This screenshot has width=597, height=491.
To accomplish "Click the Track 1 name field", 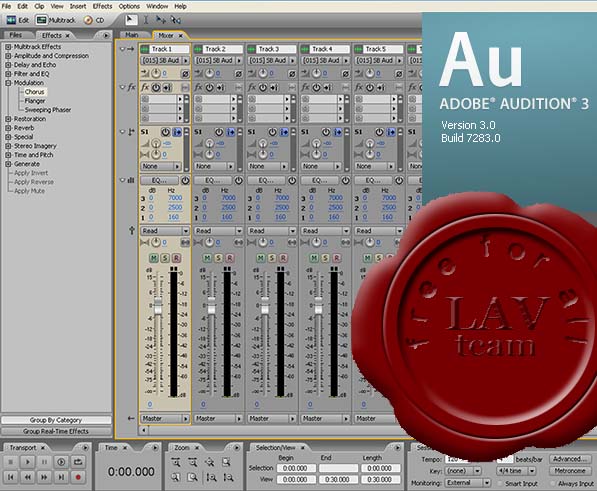I will point(169,49).
